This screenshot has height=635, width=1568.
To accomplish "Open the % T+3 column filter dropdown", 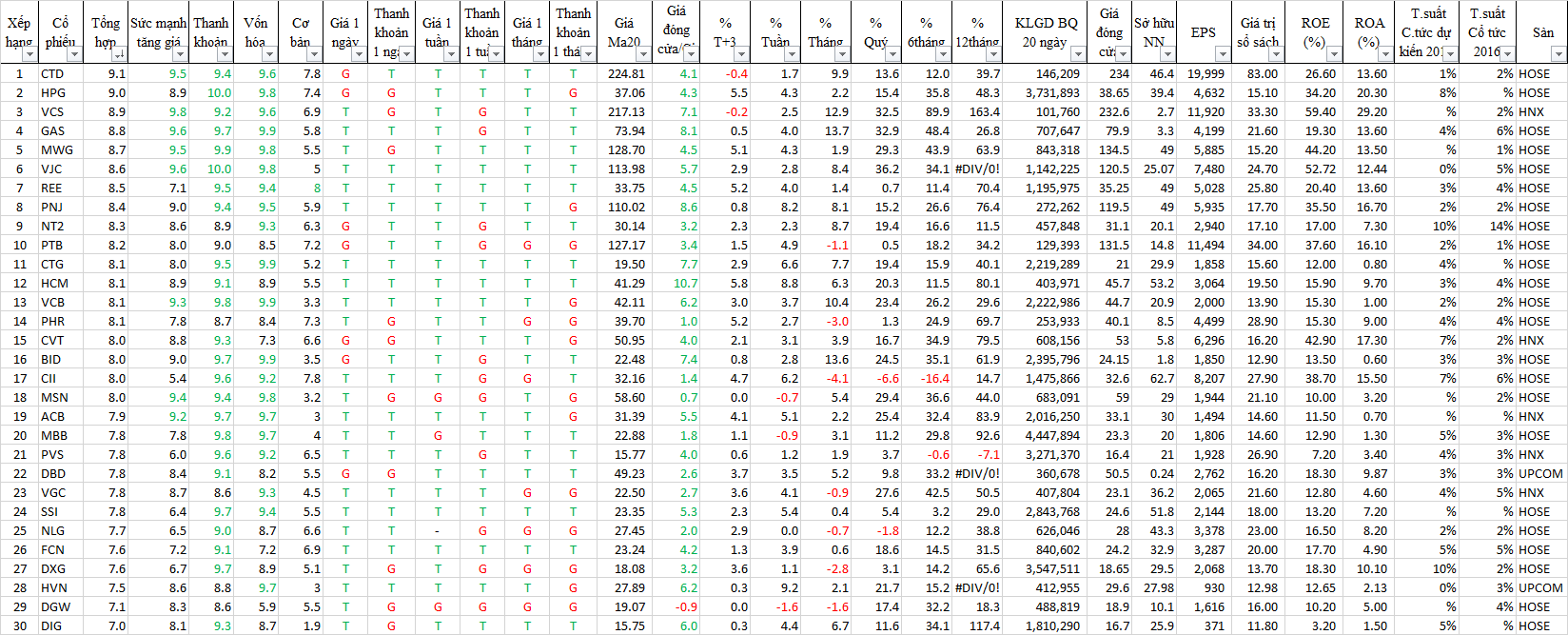I will 741,54.
